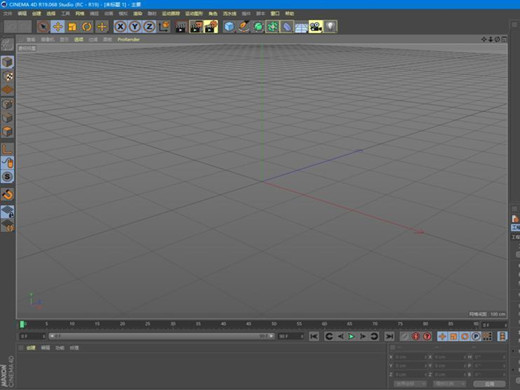Step to the next frame

363,336
